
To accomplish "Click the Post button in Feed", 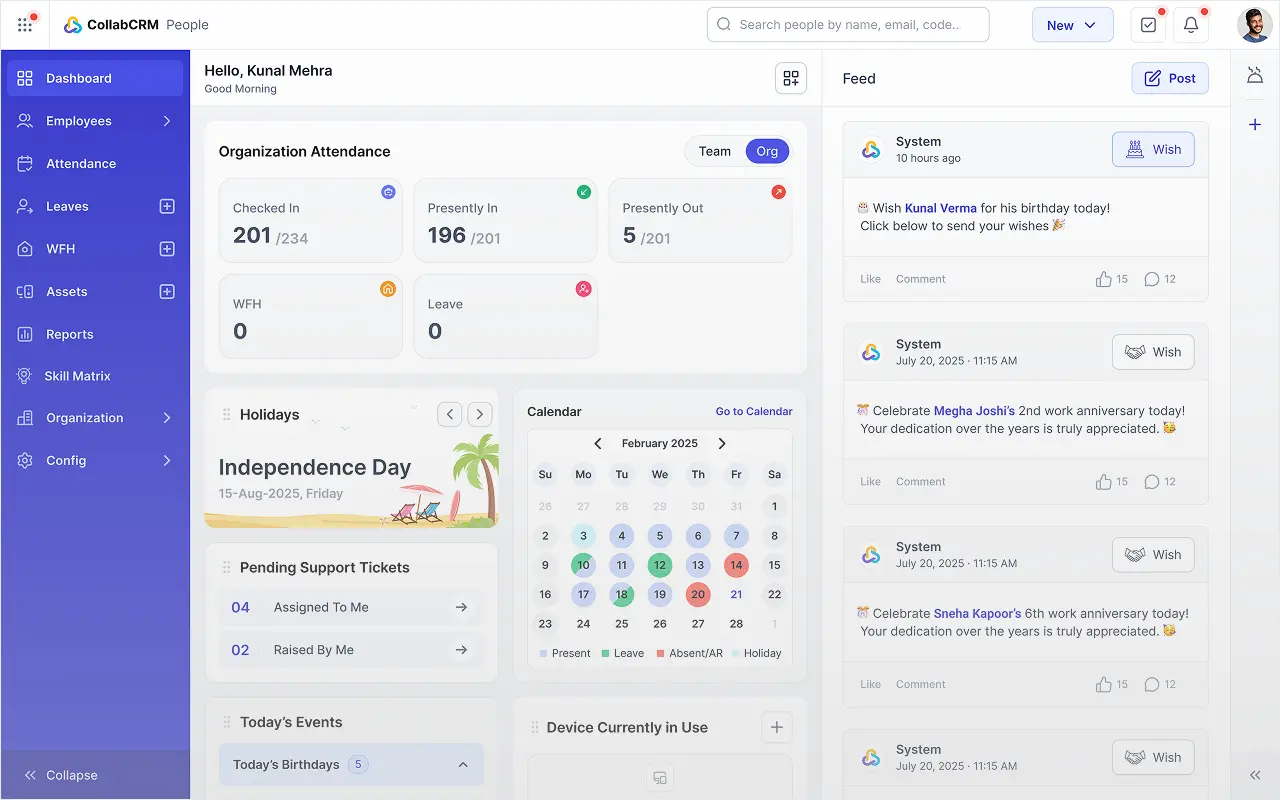I will coord(1170,78).
